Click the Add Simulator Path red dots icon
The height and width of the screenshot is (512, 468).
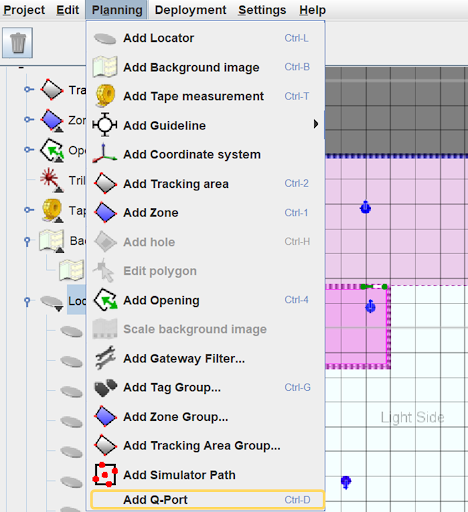click(x=105, y=474)
